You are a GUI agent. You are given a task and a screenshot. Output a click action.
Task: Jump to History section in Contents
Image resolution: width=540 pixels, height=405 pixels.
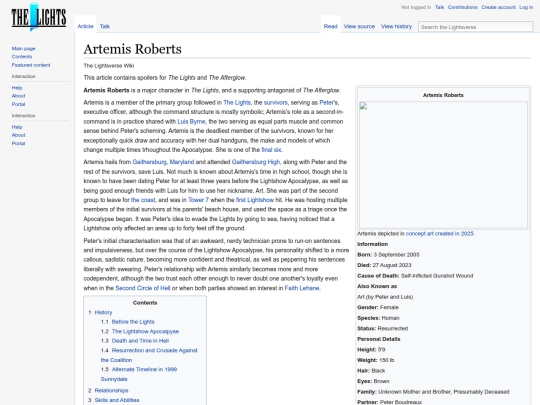103,312
